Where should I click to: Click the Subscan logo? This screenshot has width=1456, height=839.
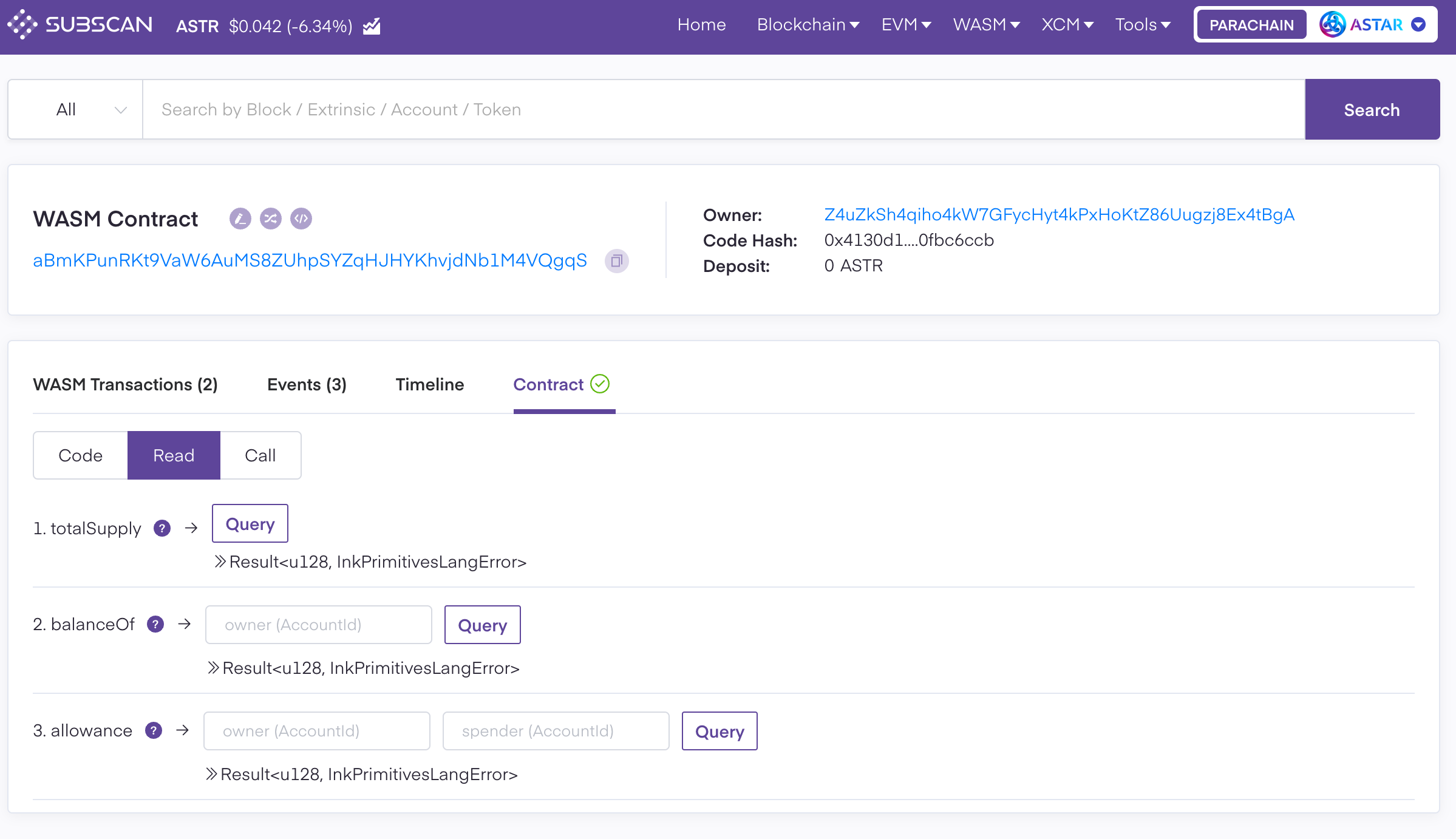click(80, 25)
